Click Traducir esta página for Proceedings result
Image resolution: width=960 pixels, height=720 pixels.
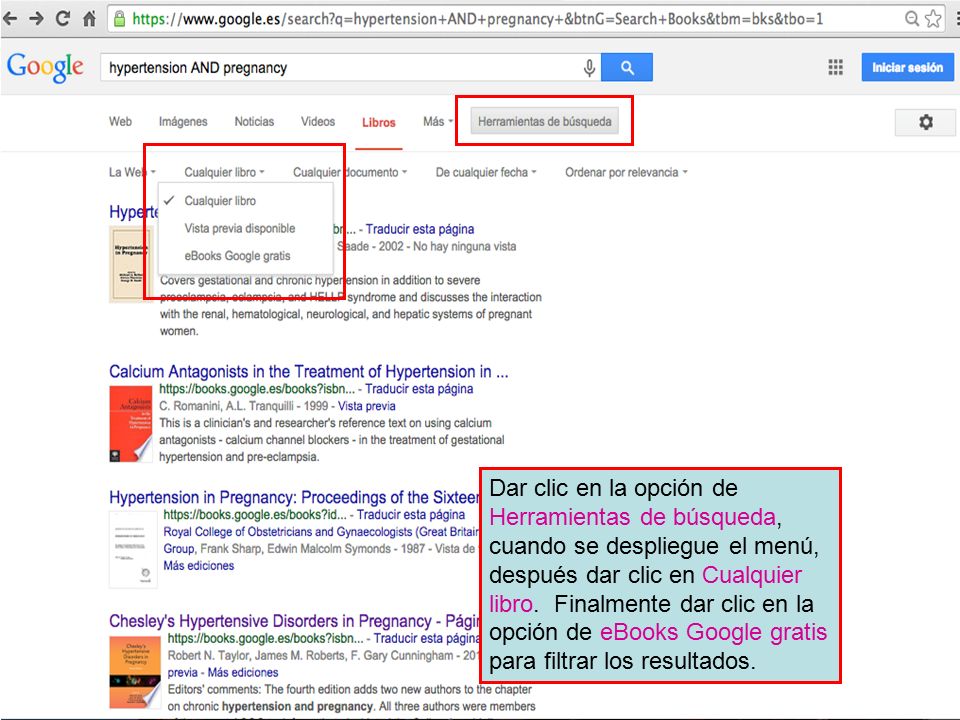(x=411, y=514)
